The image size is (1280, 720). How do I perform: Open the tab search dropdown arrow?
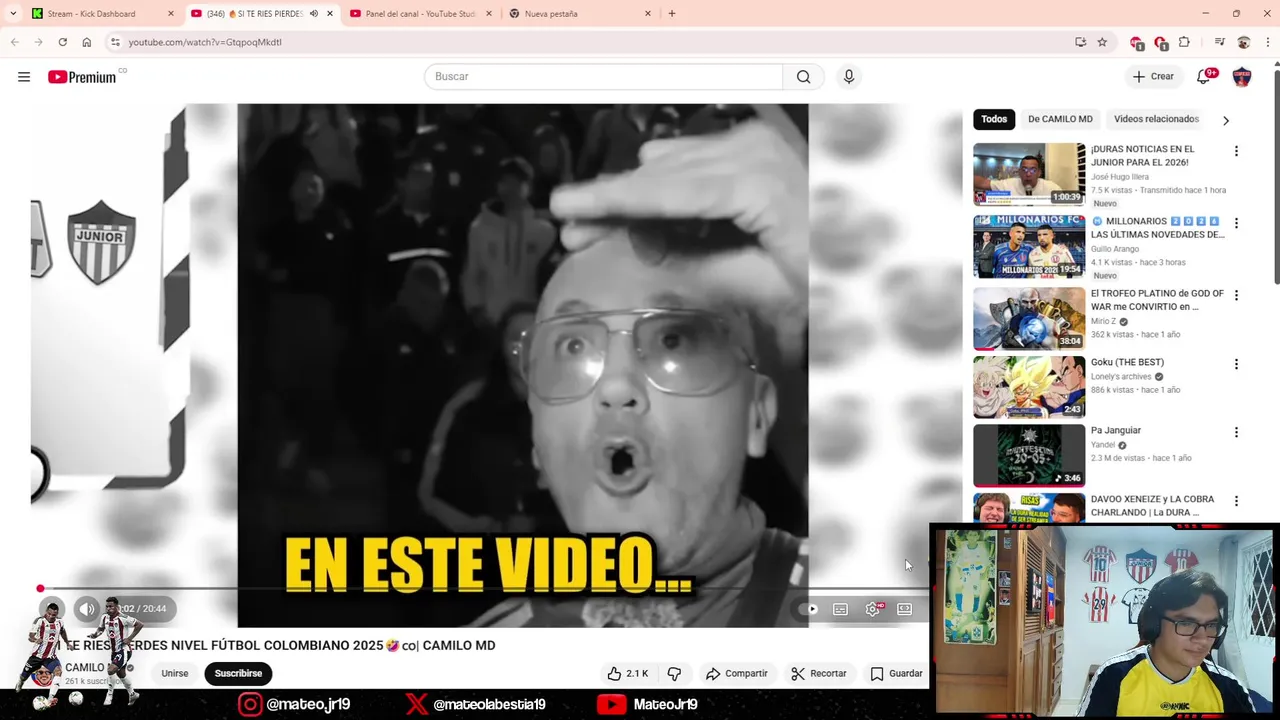12,14
